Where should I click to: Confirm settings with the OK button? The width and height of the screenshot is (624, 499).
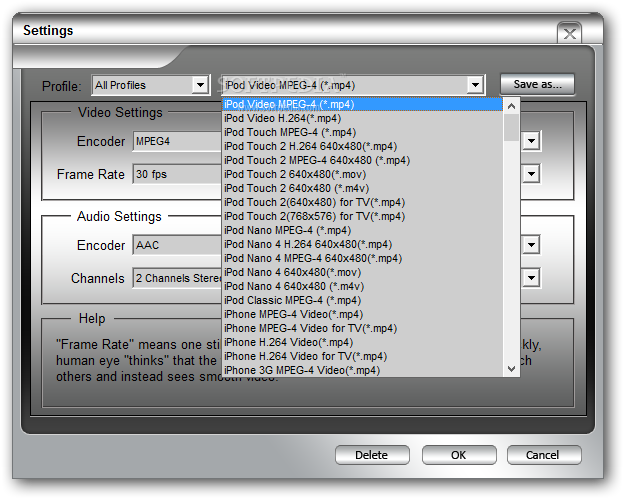(459, 455)
